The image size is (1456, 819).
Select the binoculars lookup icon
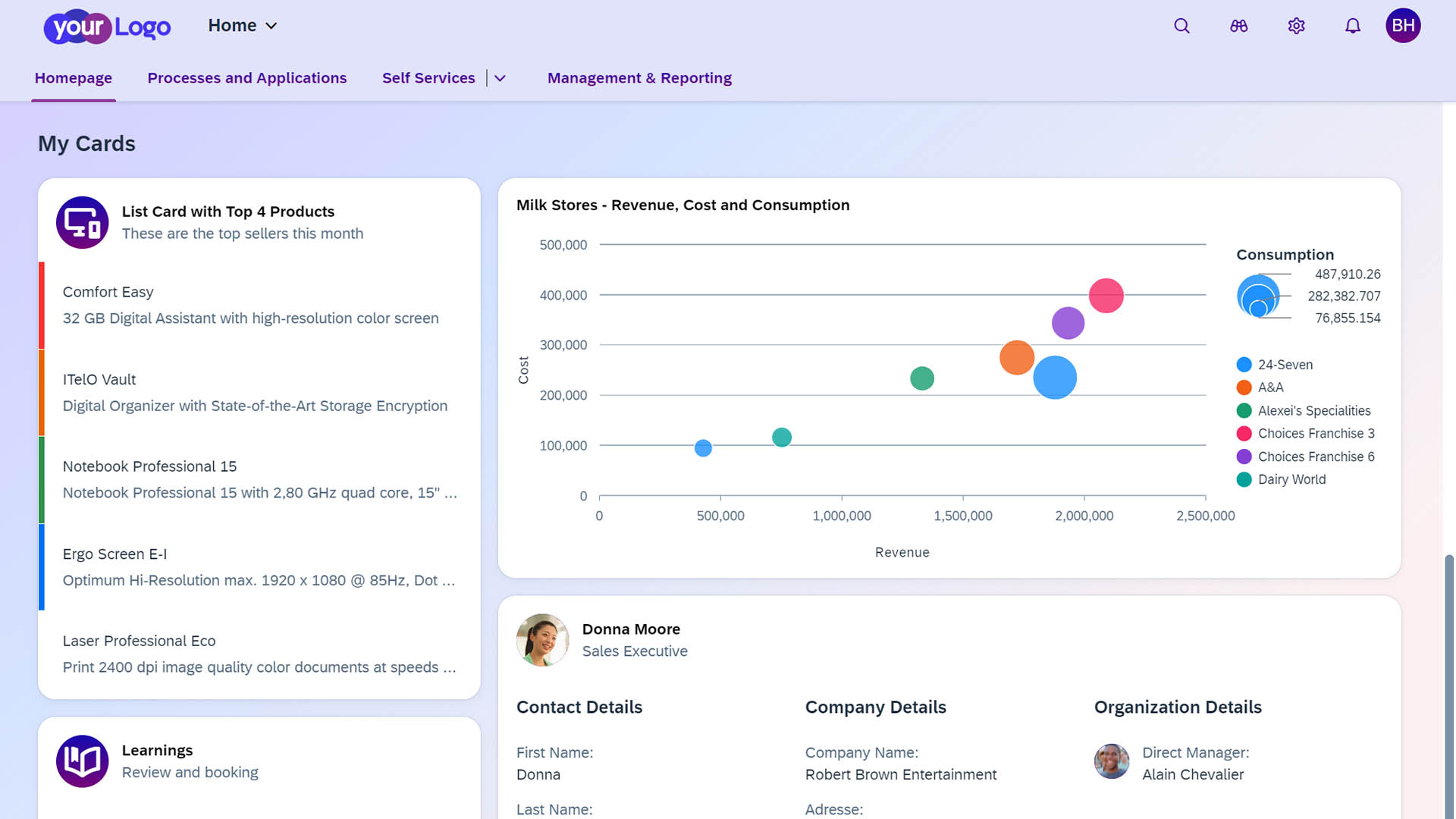(1238, 25)
